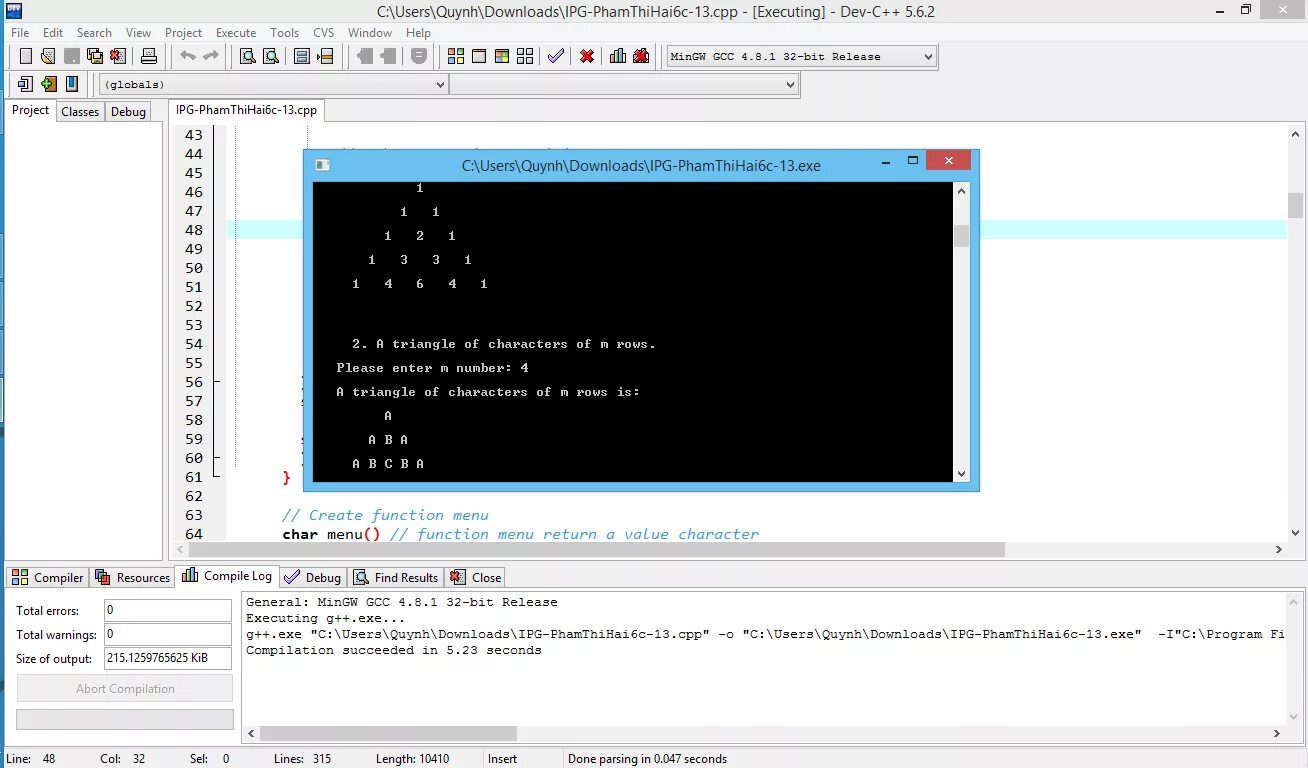The image size is (1308, 768).
Task: Print the file using printer icon
Action: [x=148, y=56]
